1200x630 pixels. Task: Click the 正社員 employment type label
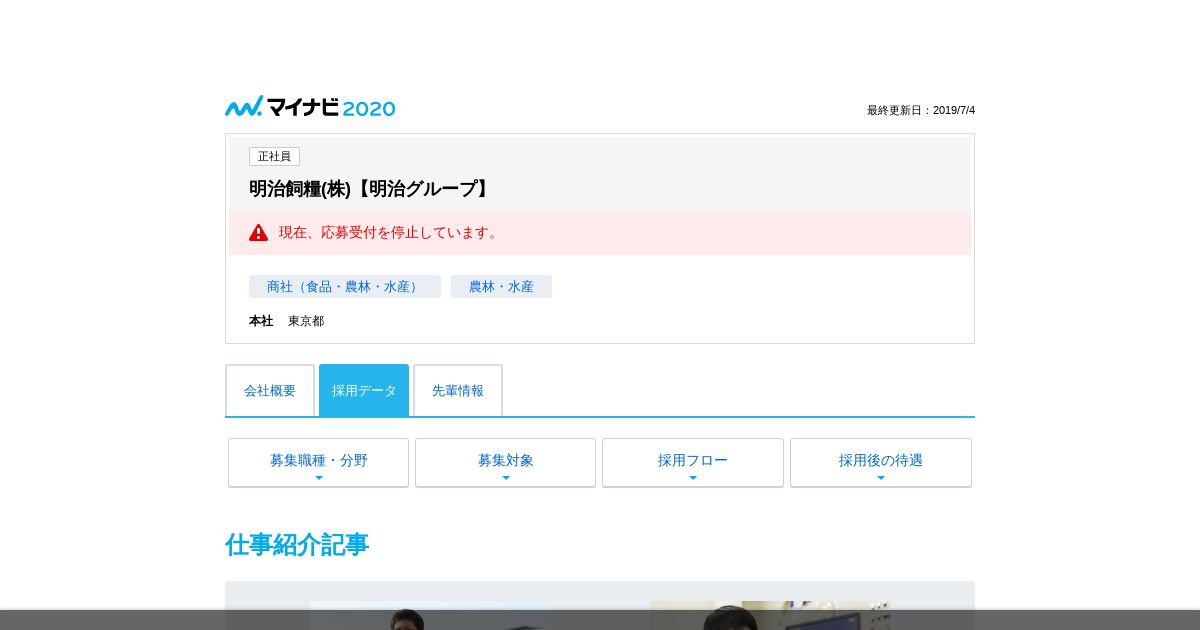pyautogui.click(x=274, y=156)
